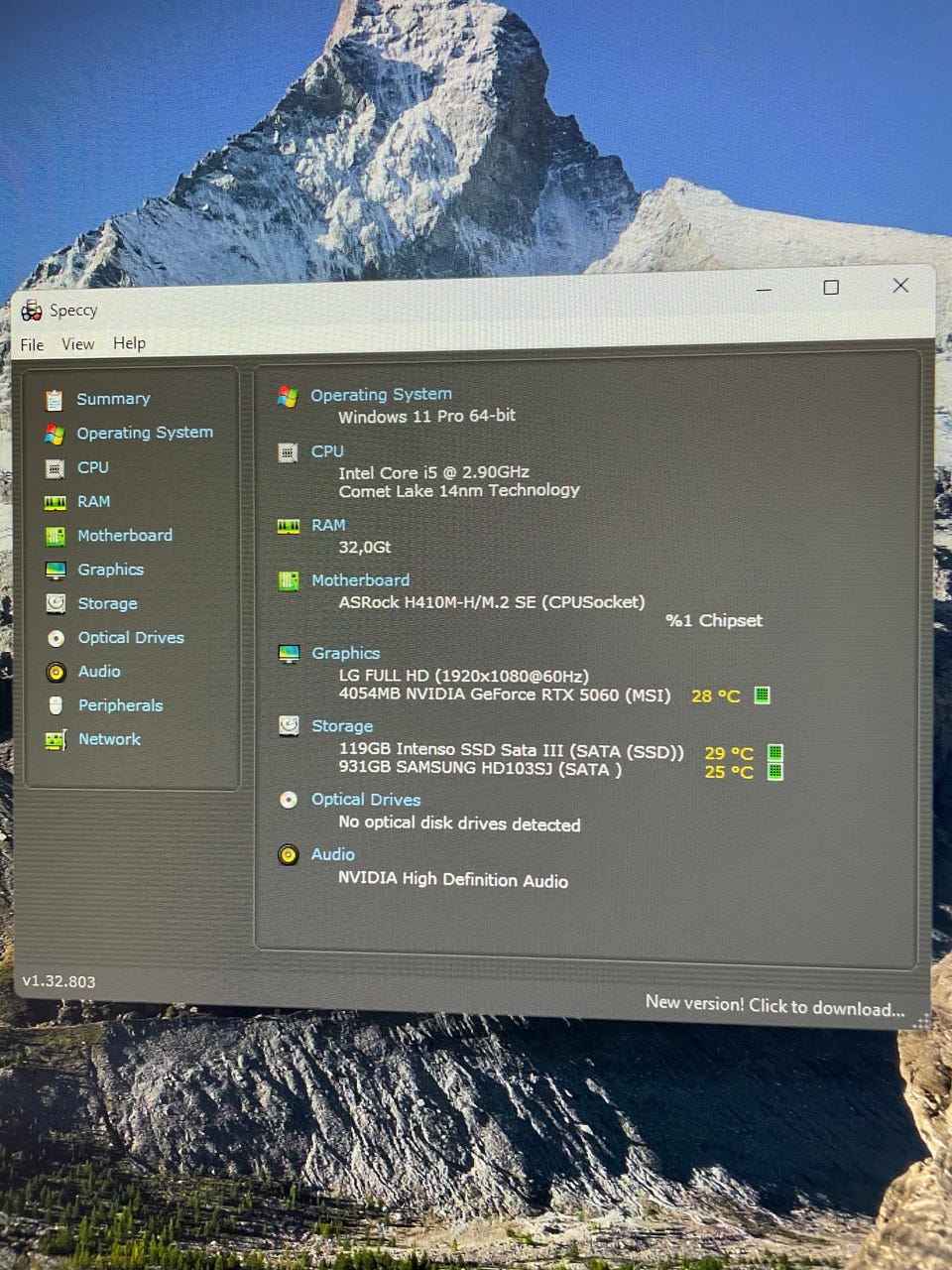Minimize the Speccy window
The width and height of the screenshot is (952, 1270).
764,290
